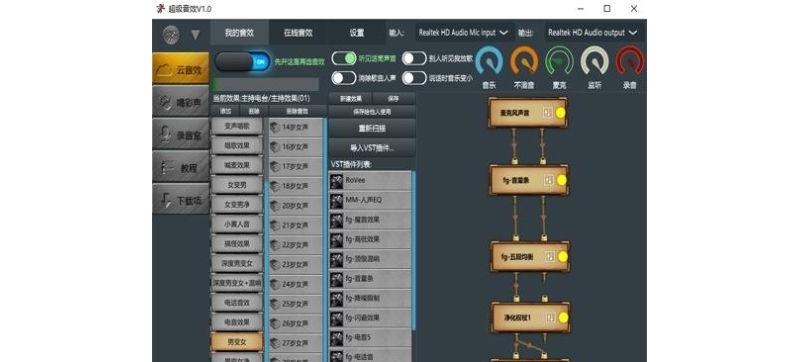Select the 25岁女声 voice preset
The width and height of the screenshot is (800, 362).
pyautogui.click(x=296, y=304)
